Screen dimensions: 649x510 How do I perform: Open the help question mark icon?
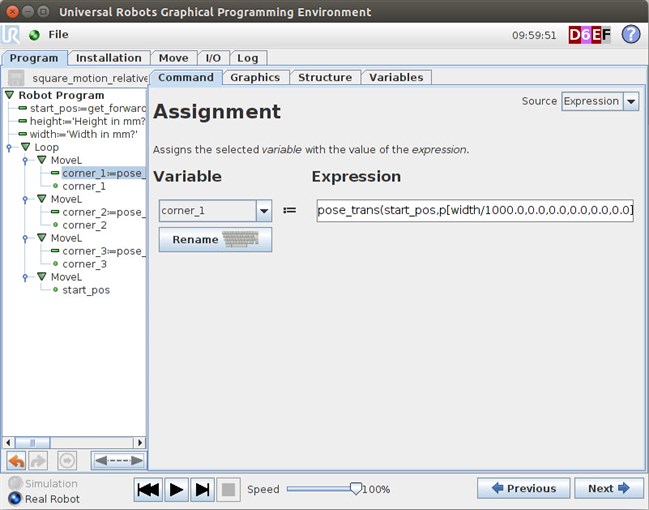point(630,34)
